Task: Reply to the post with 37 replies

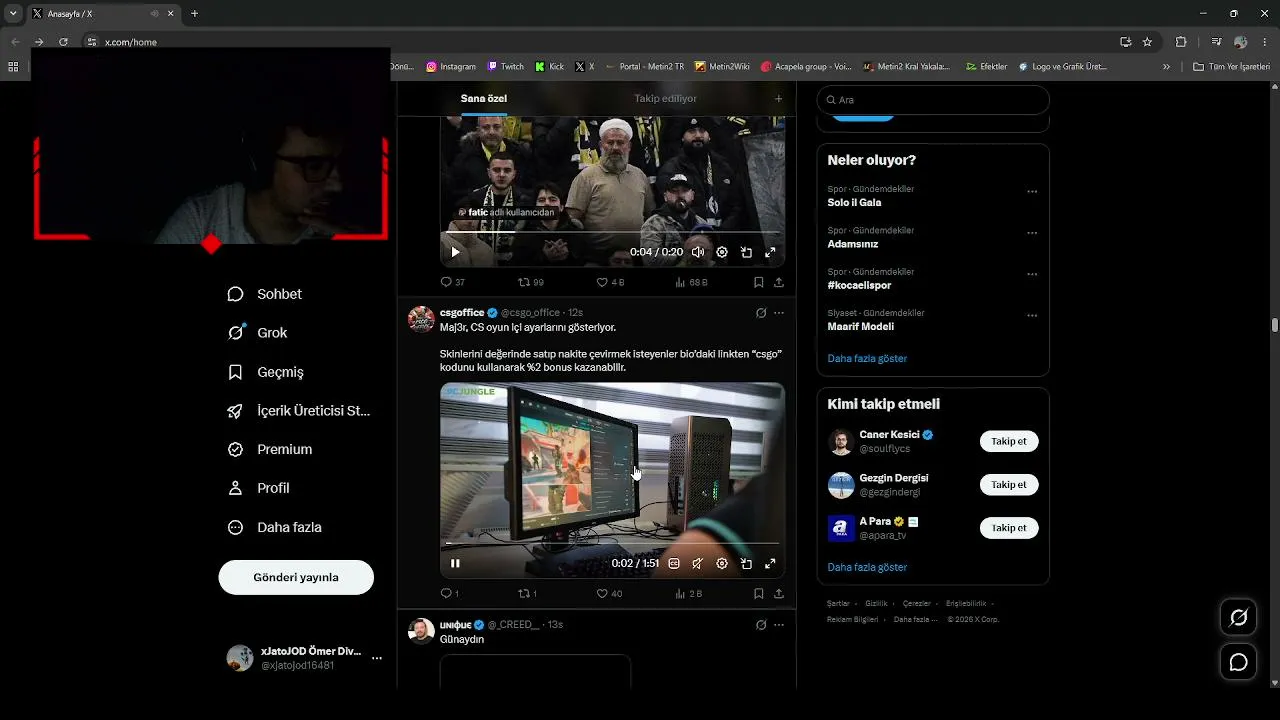Action: point(452,282)
